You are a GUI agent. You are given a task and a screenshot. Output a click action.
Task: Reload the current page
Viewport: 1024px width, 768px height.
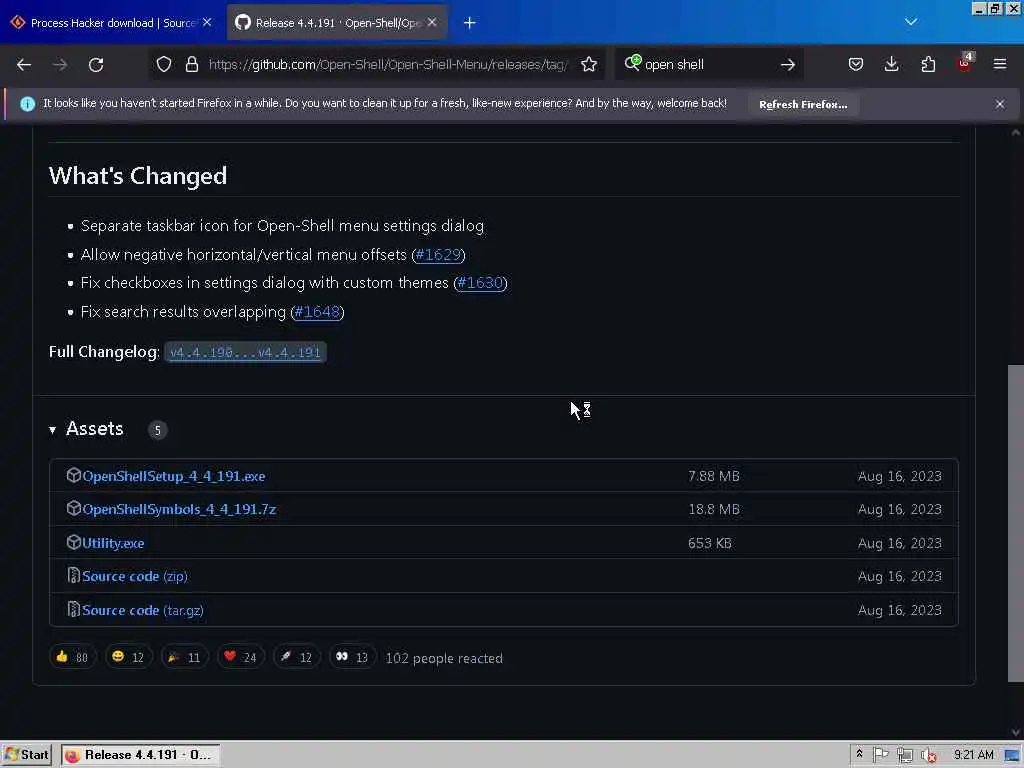[x=96, y=65]
